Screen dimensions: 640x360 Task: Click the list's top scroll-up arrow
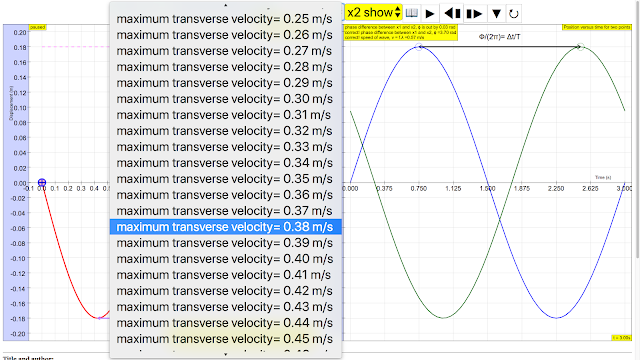(225, 5)
